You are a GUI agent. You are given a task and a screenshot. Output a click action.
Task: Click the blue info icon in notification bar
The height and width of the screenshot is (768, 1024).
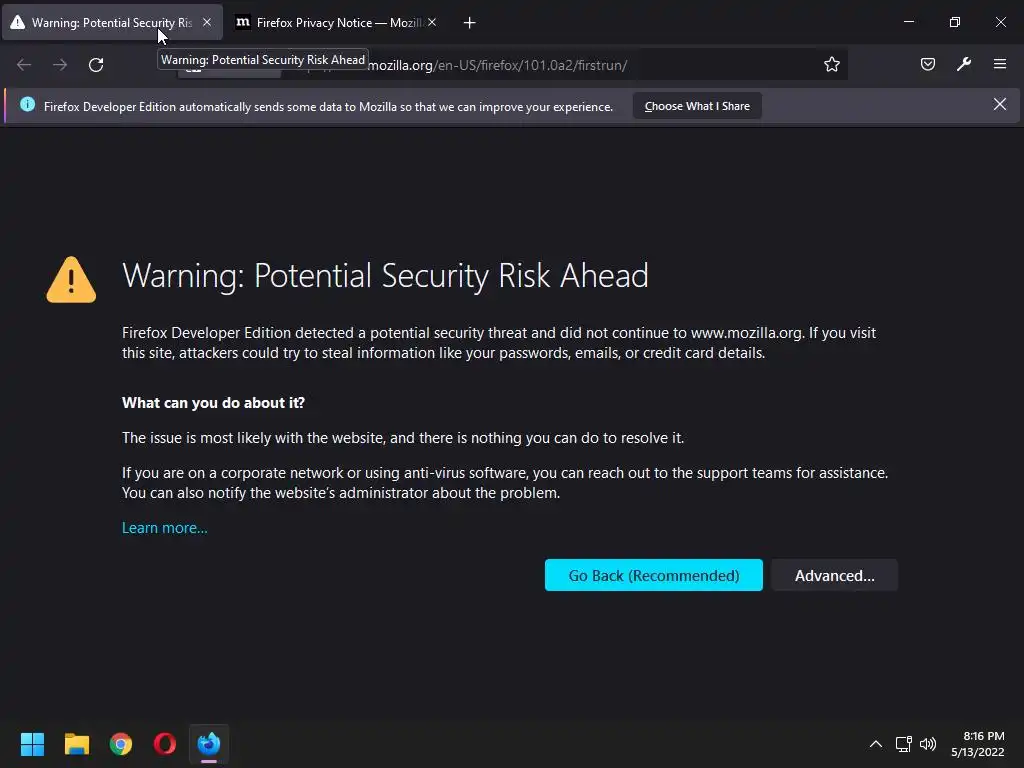click(x=27, y=104)
